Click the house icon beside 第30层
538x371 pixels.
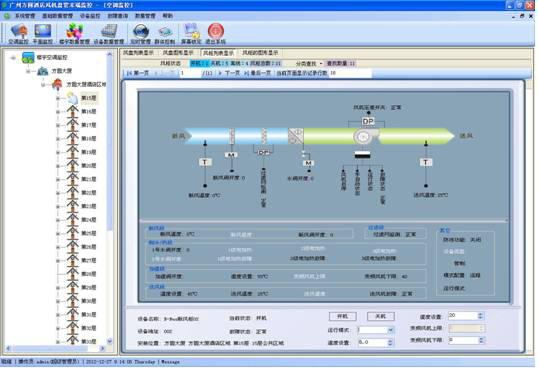(72, 301)
